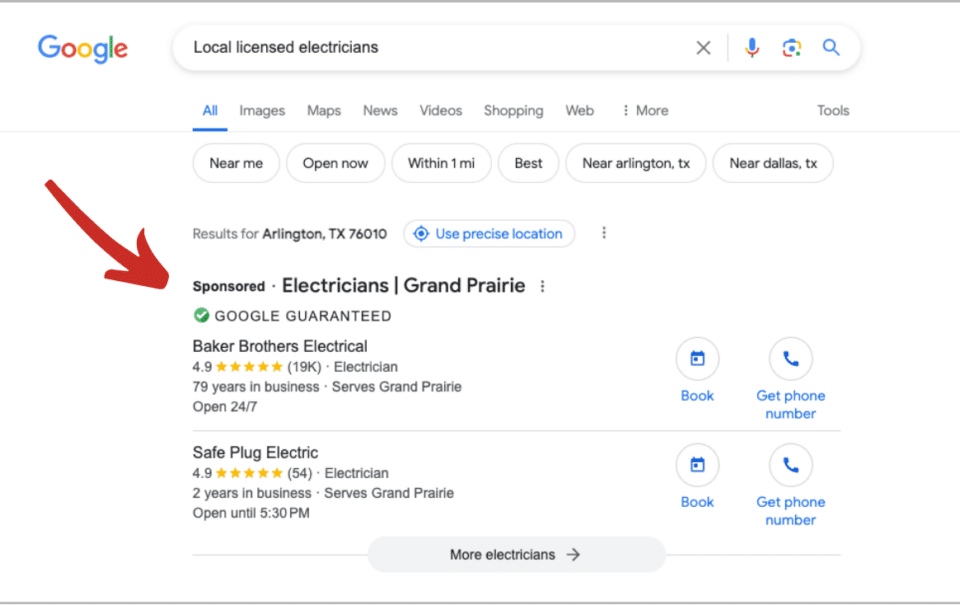Get phone number for Safe Plug Electric
The width and height of the screenshot is (960, 605).
pyautogui.click(x=790, y=465)
